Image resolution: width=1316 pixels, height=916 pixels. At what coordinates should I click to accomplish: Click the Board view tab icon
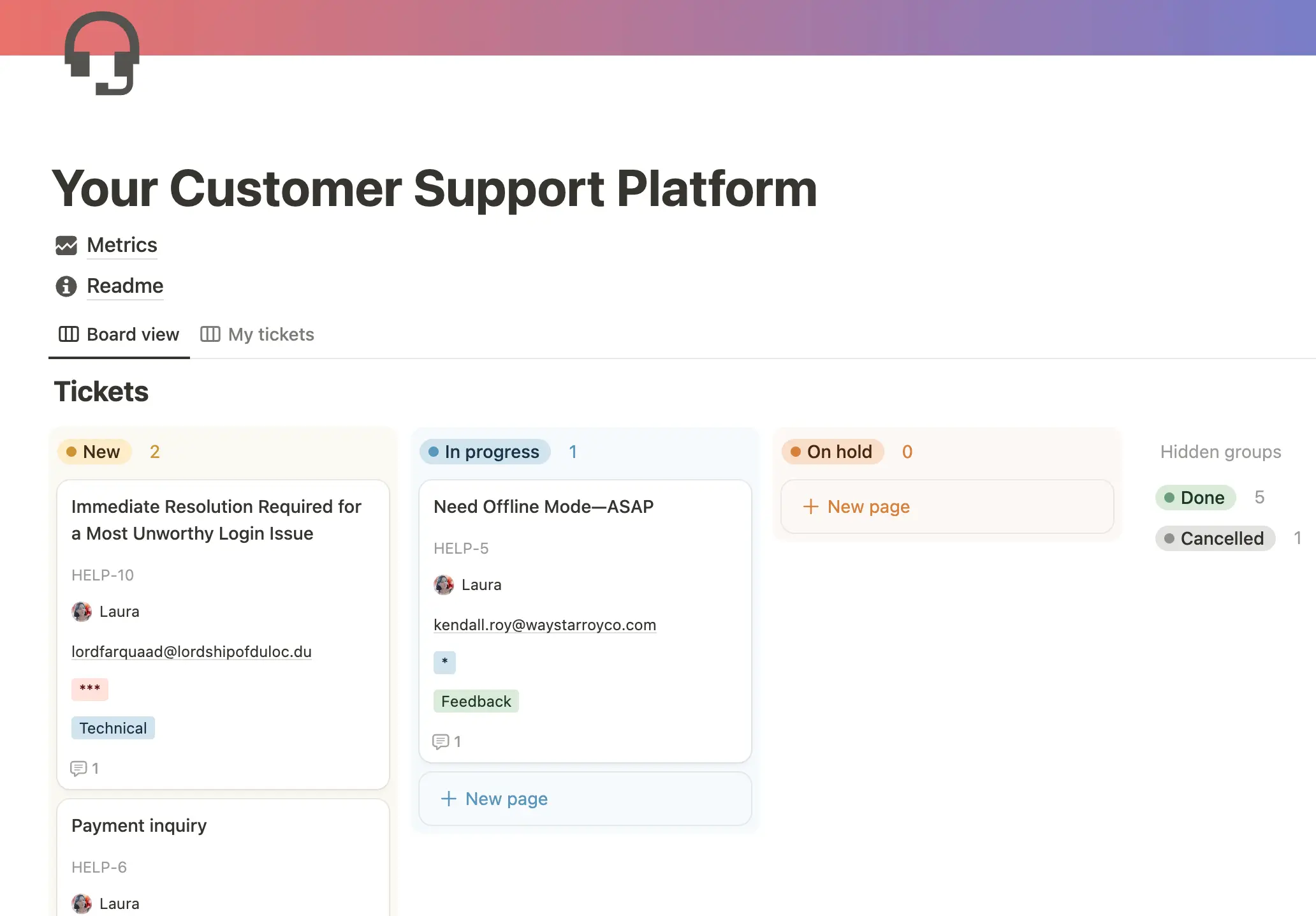pyautogui.click(x=69, y=334)
